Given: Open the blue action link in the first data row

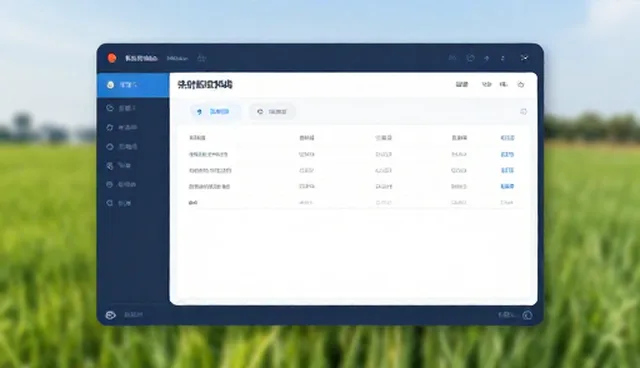Looking at the screenshot, I should 507,155.
